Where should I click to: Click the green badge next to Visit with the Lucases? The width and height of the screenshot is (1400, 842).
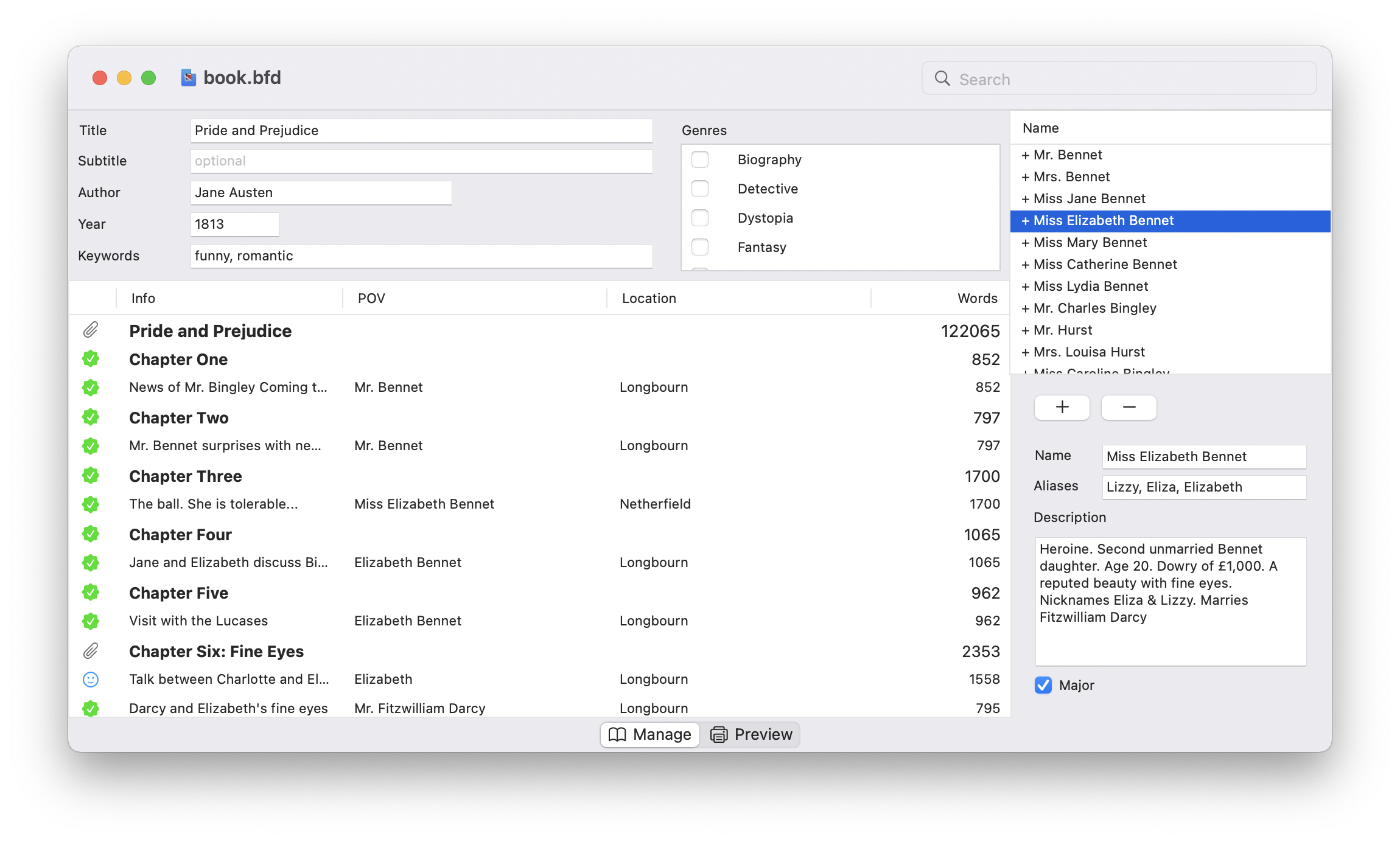pyautogui.click(x=91, y=621)
